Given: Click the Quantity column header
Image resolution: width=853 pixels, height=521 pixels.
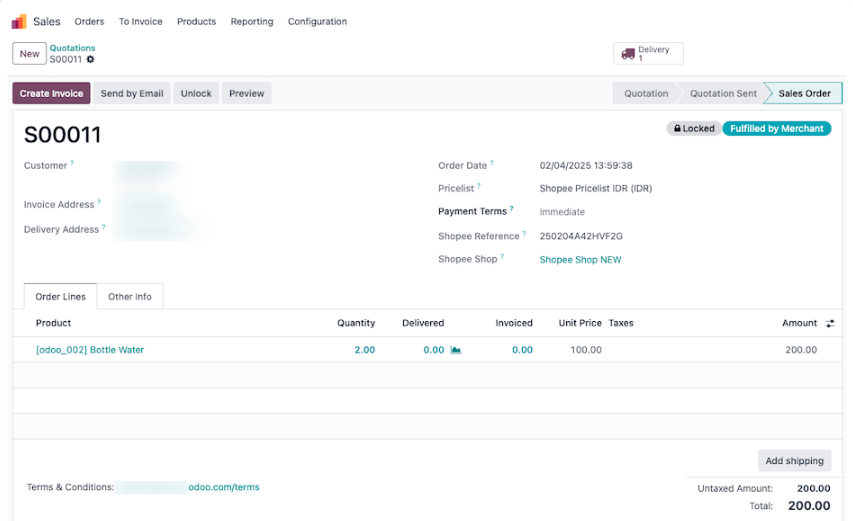Looking at the screenshot, I should pyautogui.click(x=356, y=323).
